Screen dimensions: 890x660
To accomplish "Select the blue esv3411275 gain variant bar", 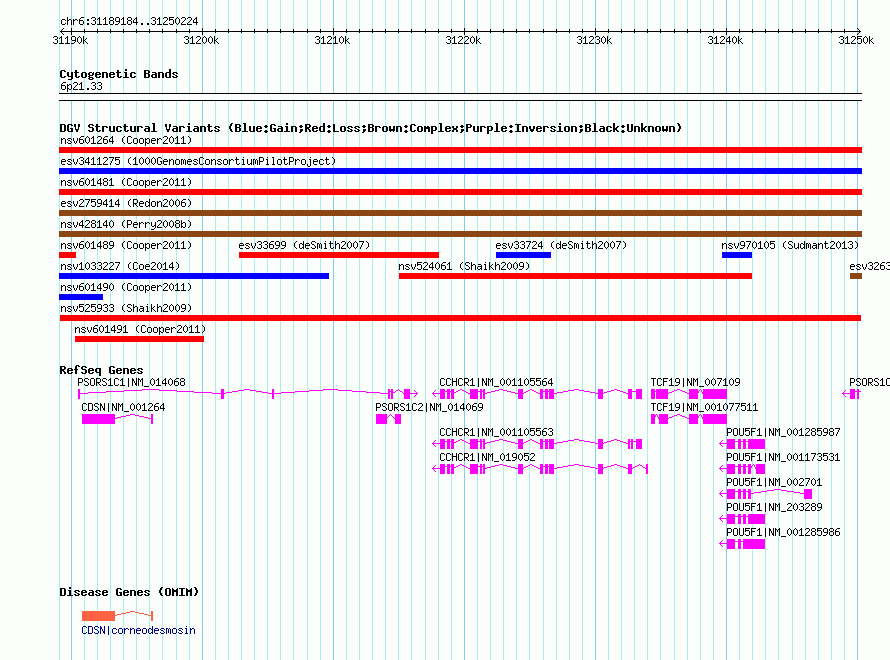I will click(460, 171).
